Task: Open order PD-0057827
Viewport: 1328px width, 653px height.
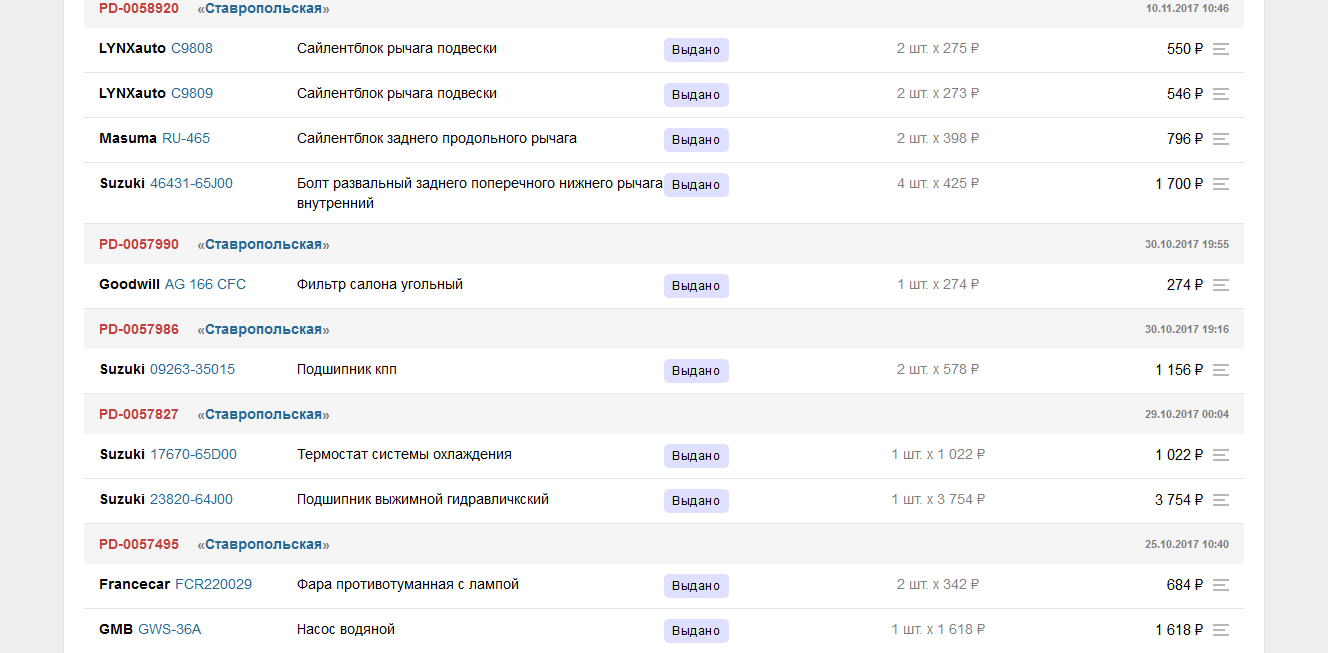Action: click(x=139, y=414)
